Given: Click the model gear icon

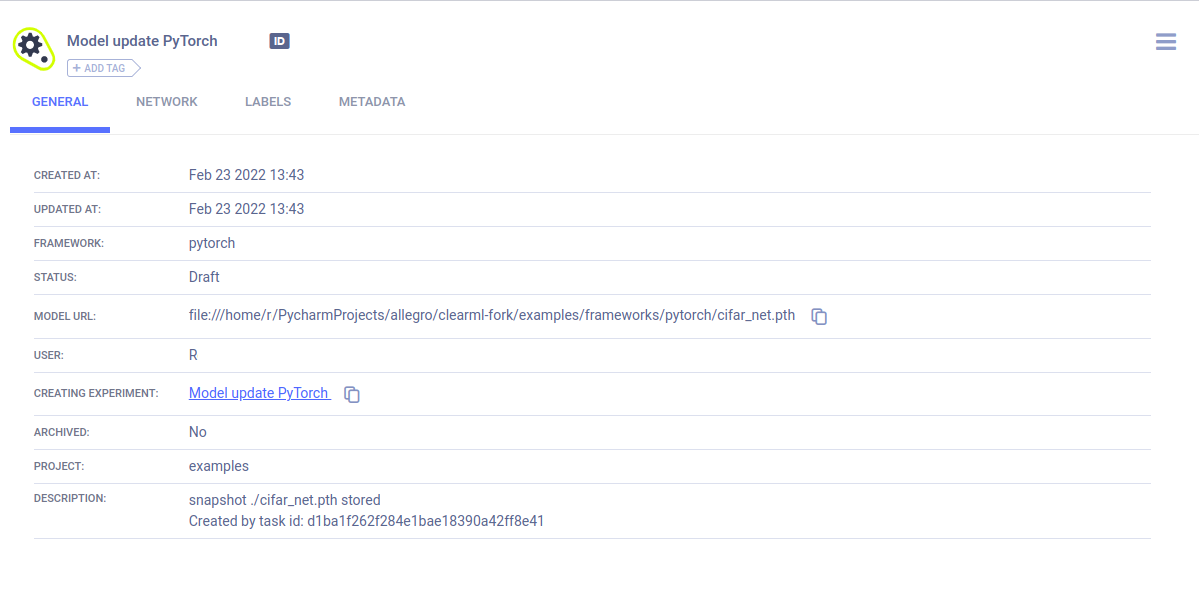Looking at the screenshot, I should 32,47.
